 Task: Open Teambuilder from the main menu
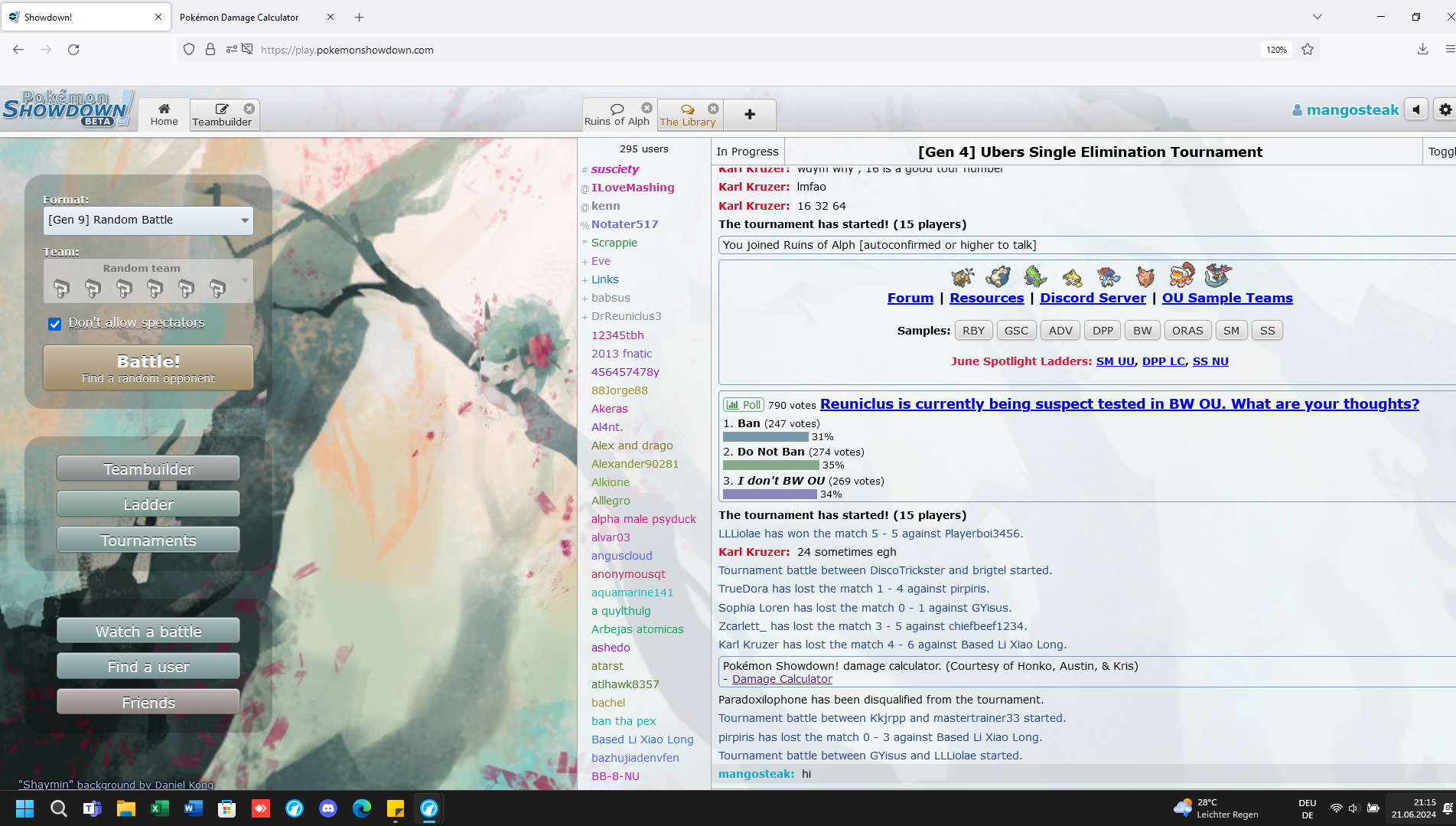point(148,469)
